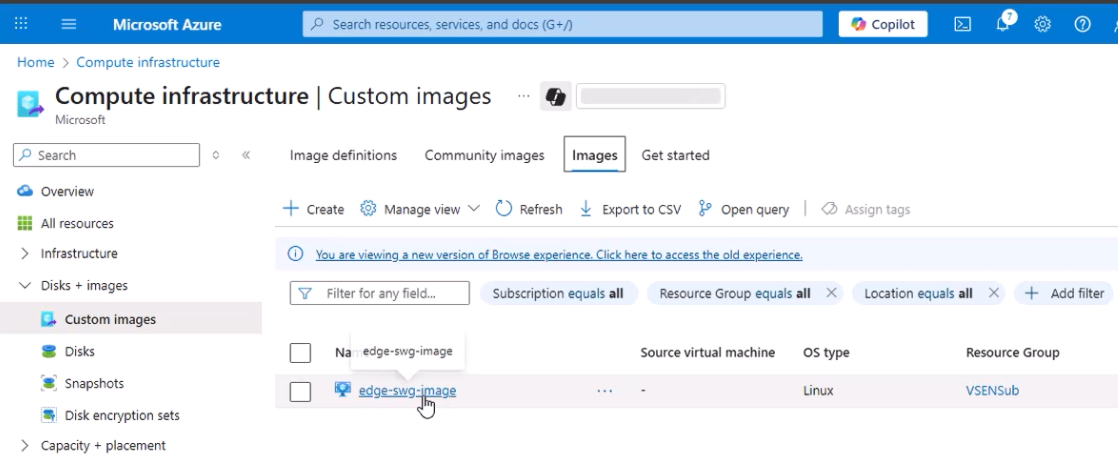Image resolution: width=1118 pixels, height=470 pixels.
Task: Open Disk encryption sets
Action: [122, 415]
